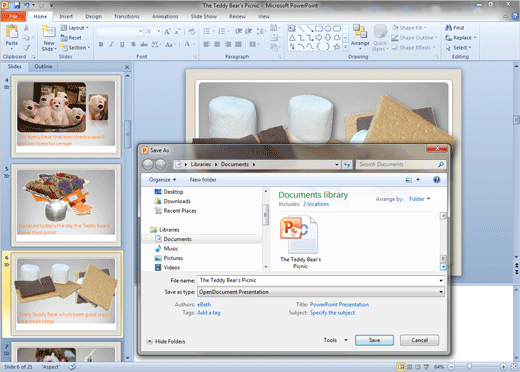This screenshot has width=520, height=372.
Task: Open the dialog help icon
Action: pyautogui.click(x=436, y=180)
